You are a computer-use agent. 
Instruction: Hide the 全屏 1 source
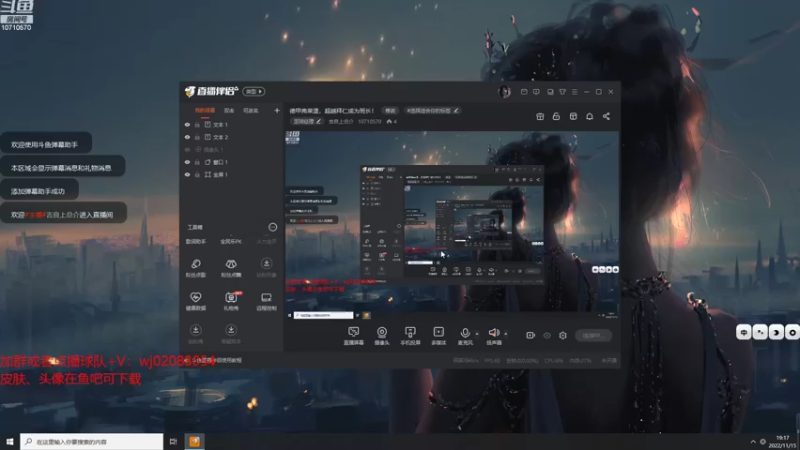187,174
